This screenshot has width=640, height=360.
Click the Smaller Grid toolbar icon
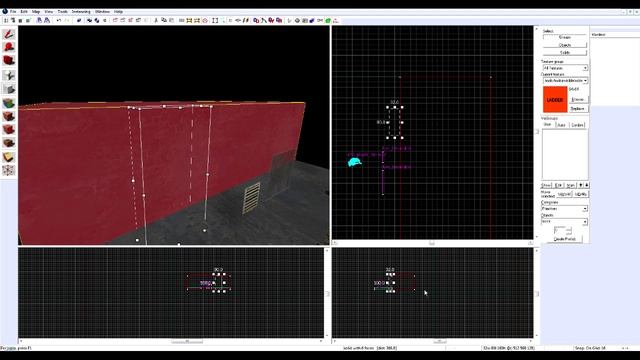click(x=21, y=20)
